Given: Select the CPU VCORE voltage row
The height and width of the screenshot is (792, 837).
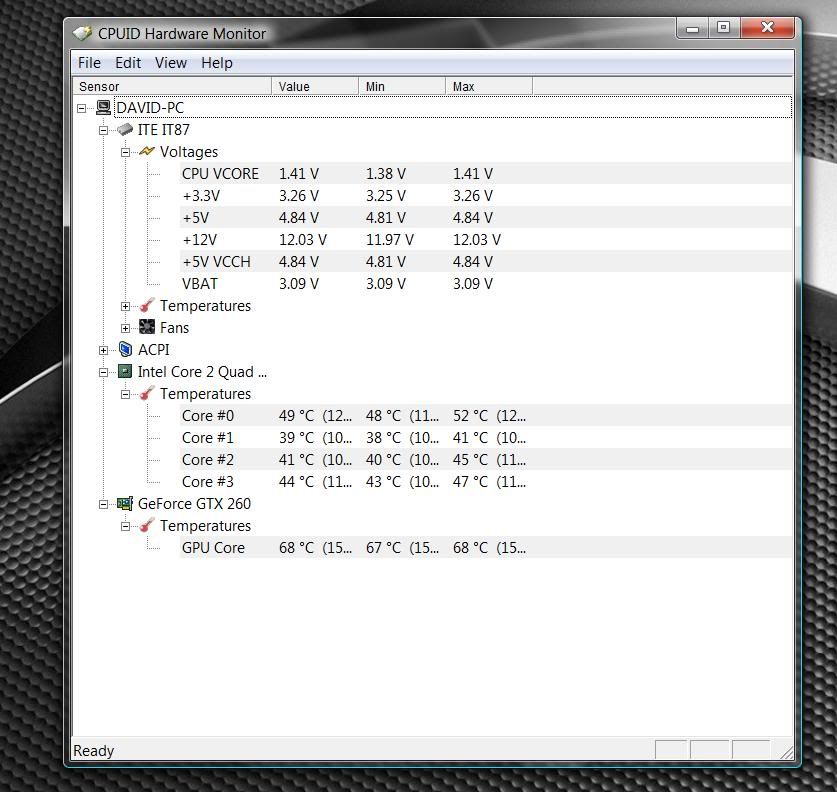Looking at the screenshot, I should (220, 174).
